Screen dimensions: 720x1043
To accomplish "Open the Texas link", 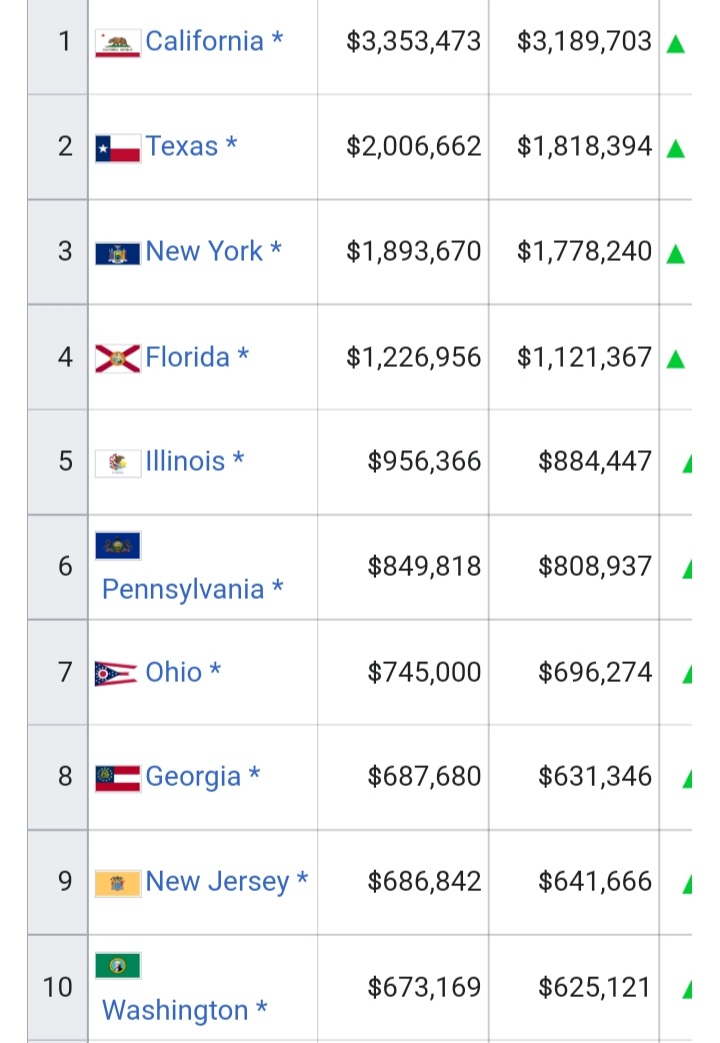I will (x=182, y=146).
